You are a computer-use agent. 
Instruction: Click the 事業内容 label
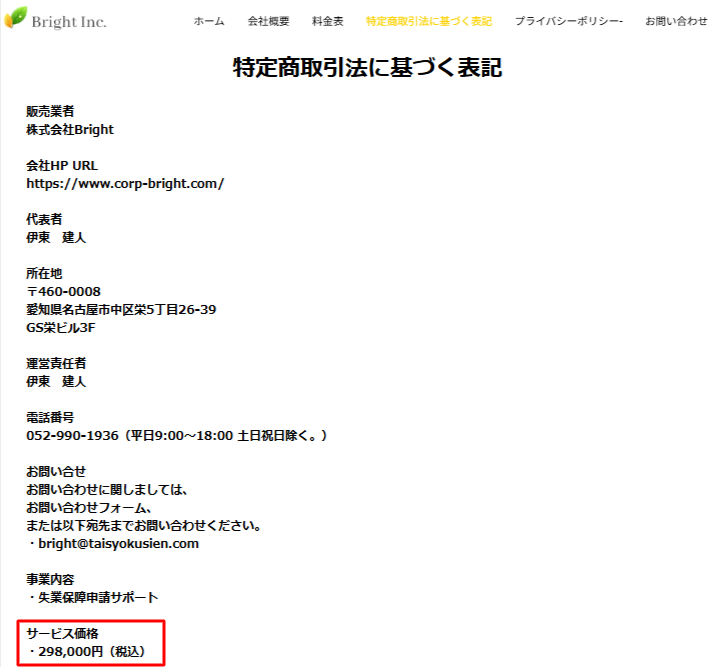pyautogui.click(x=50, y=579)
